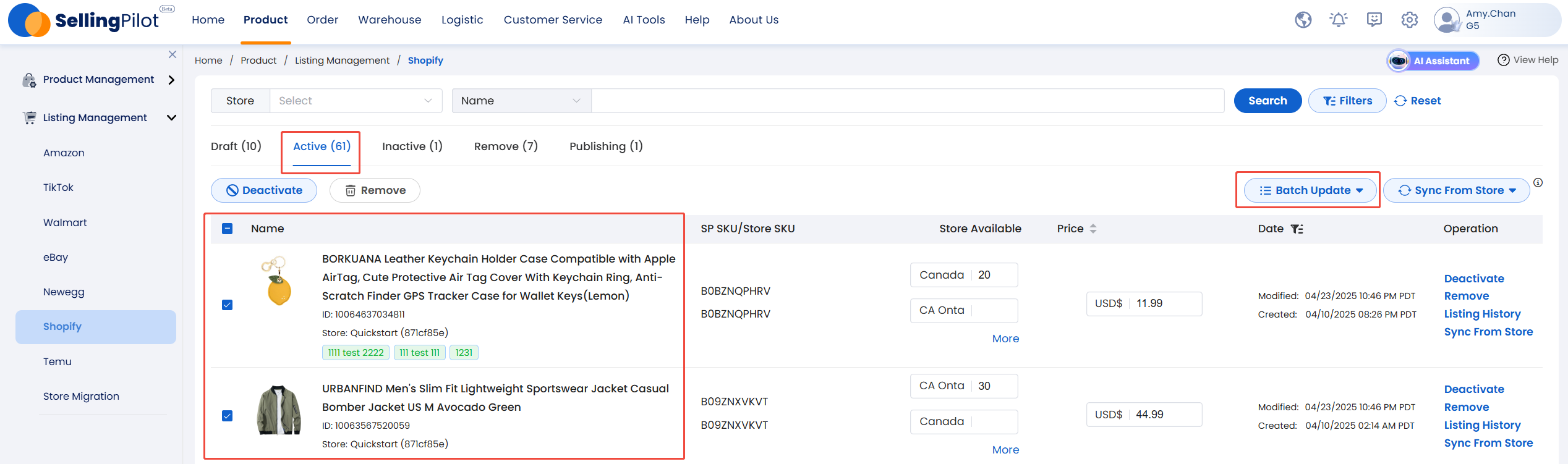The image size is (1568, 464).
Task: Click Sync From Store link for jacket row
Action: [x=1488, y=443]
